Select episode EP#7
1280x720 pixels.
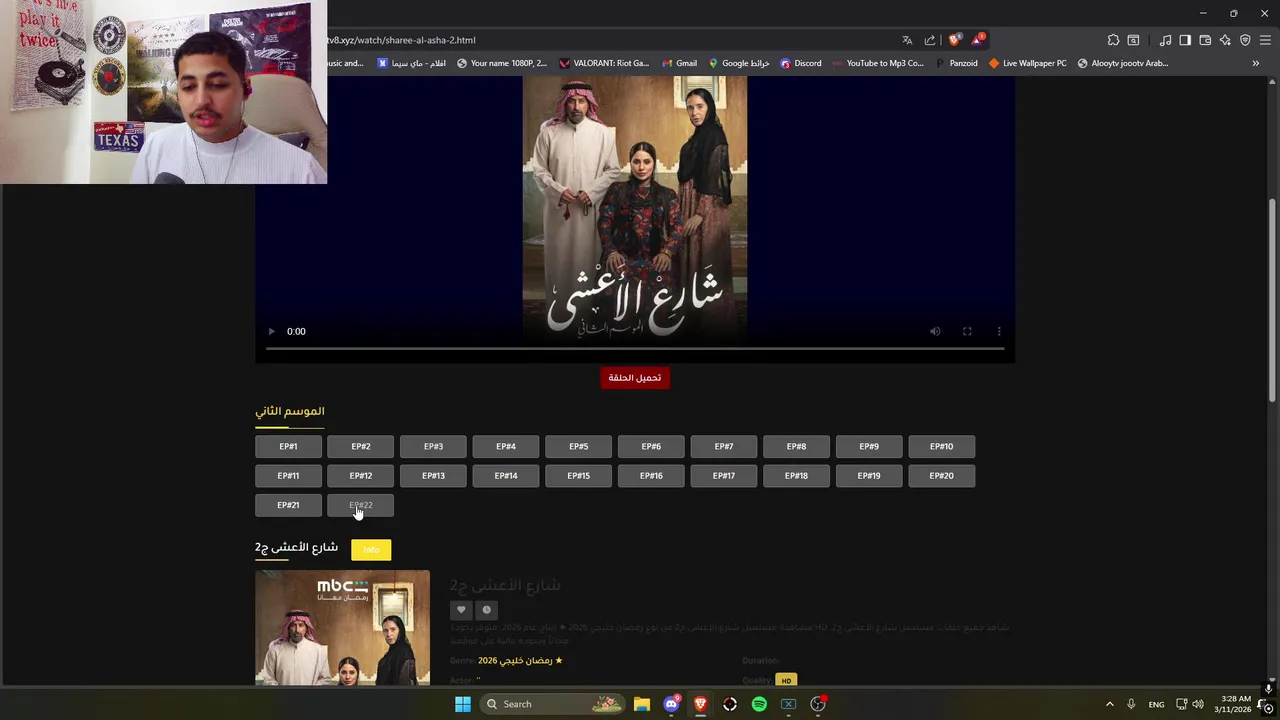tap(724, 447)
